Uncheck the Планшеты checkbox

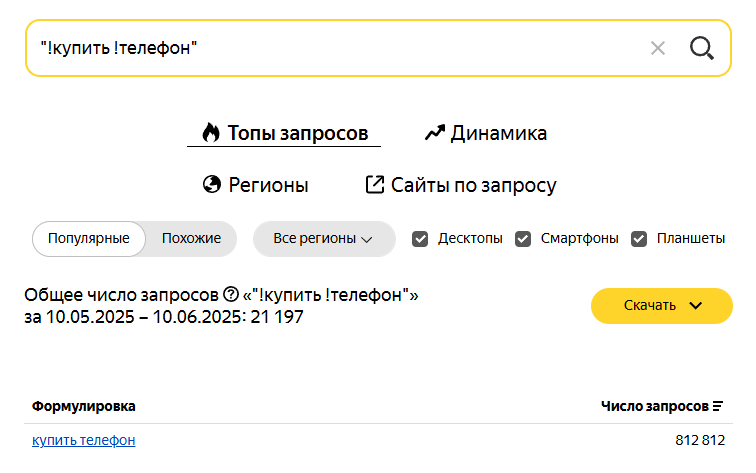click(x=639, y=239)
